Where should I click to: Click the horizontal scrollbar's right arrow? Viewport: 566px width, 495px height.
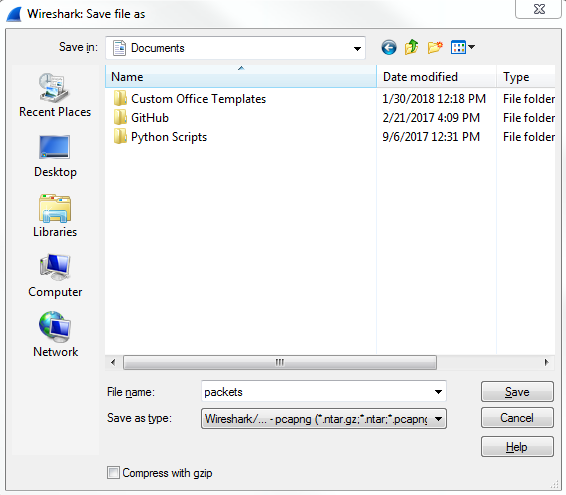click(x=547, y=362)
